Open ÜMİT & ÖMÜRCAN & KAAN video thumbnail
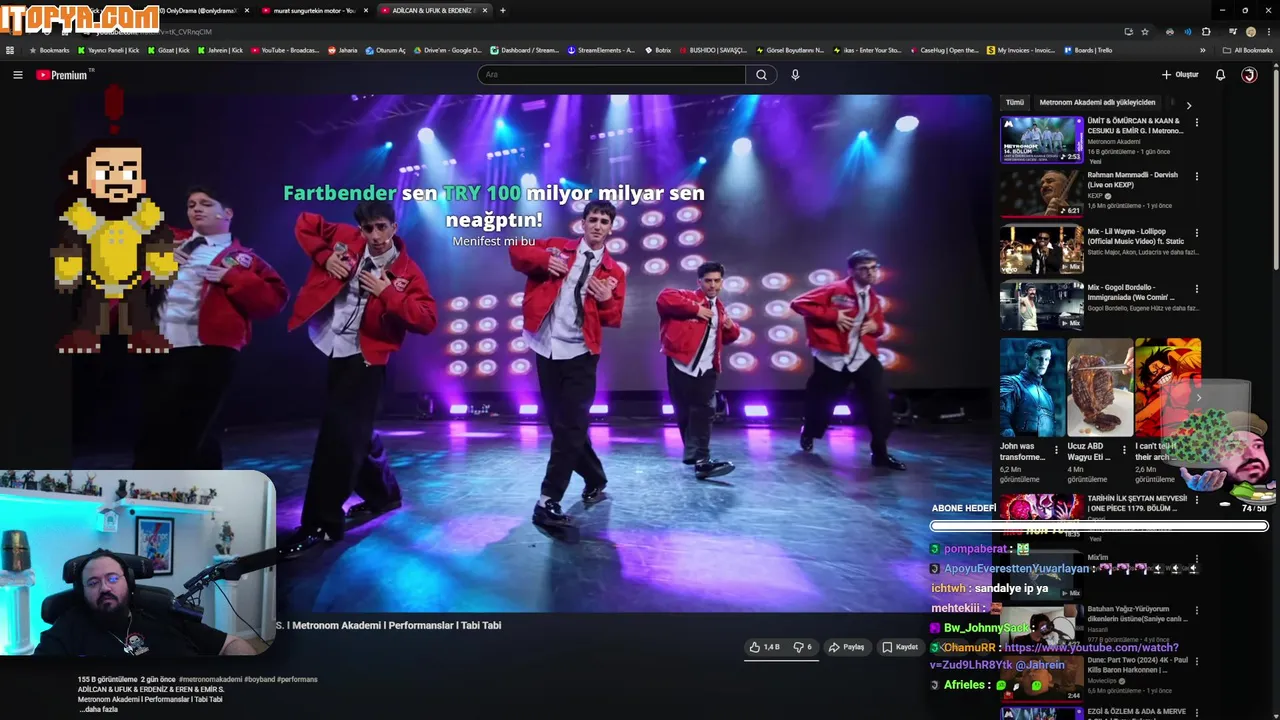The height and width of the screenshot is (720, 1280). [1042, 139]
